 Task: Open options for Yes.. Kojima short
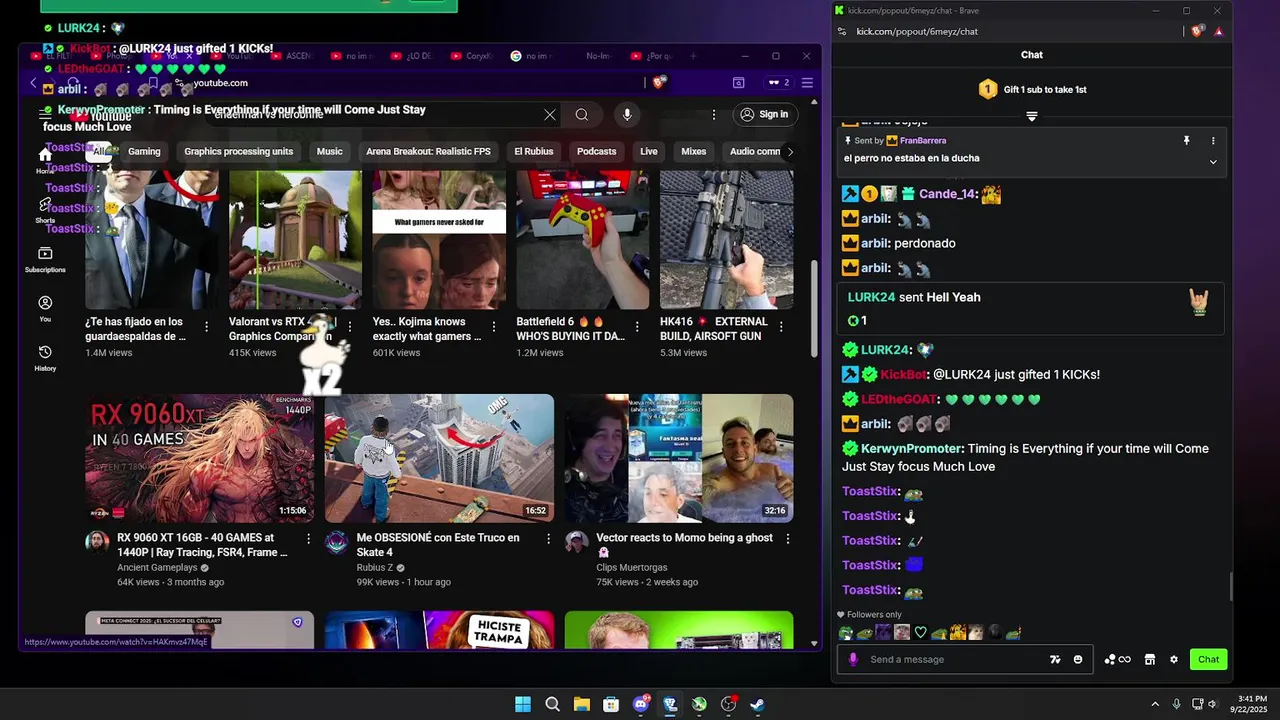pos(494,327)
